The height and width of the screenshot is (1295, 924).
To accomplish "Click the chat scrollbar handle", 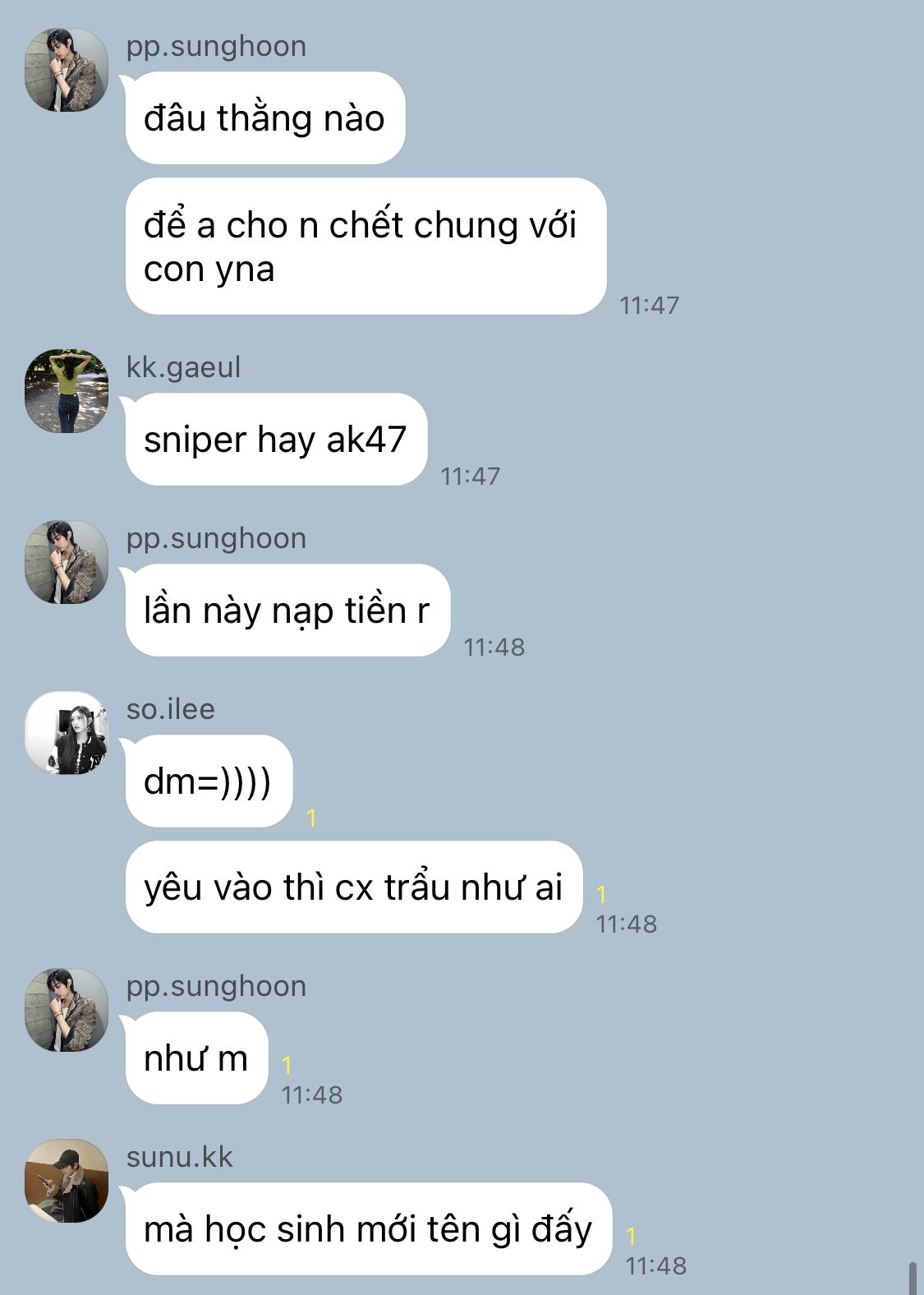I will coord(913,1277).
